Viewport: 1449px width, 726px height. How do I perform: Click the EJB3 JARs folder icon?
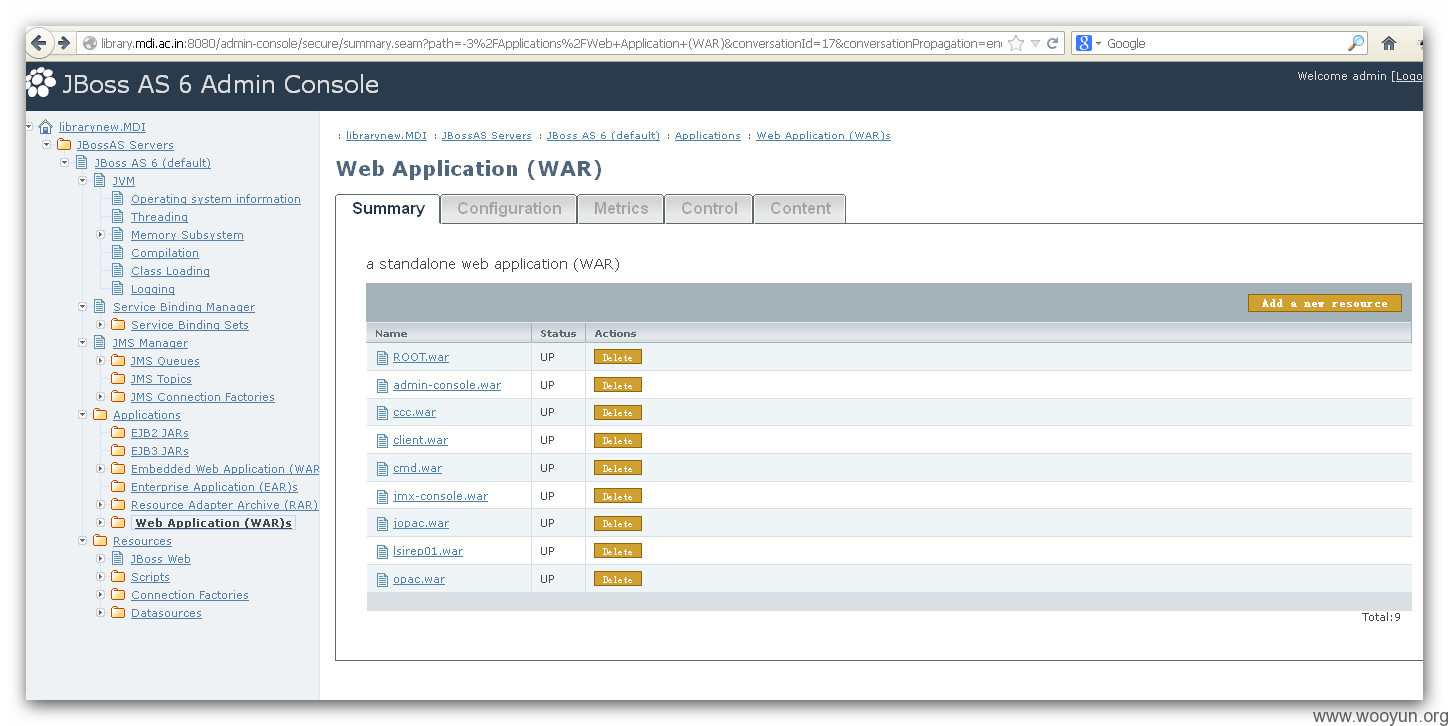118,451
